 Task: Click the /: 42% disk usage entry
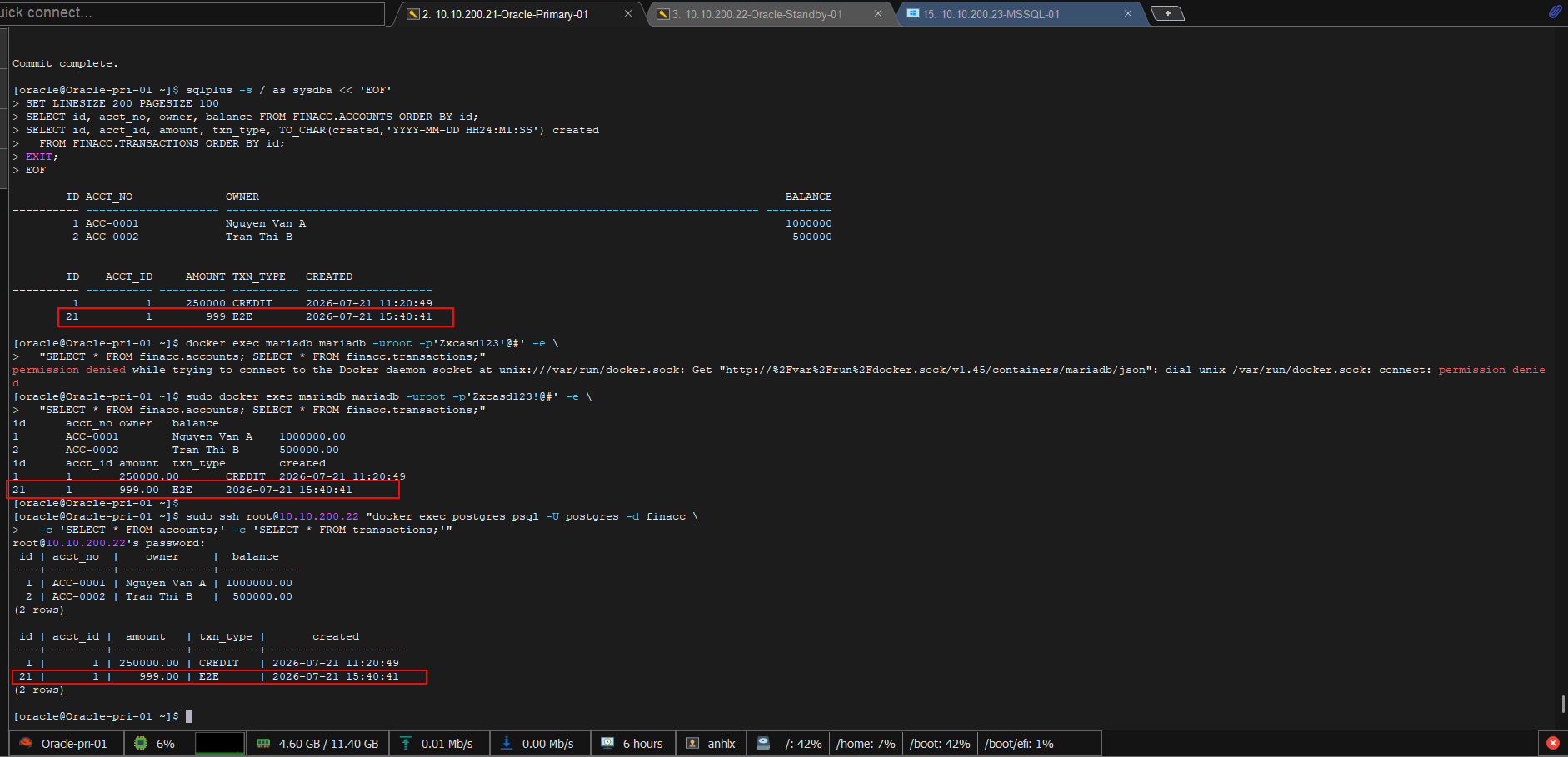pyautogui.click(x=803, y=744)
